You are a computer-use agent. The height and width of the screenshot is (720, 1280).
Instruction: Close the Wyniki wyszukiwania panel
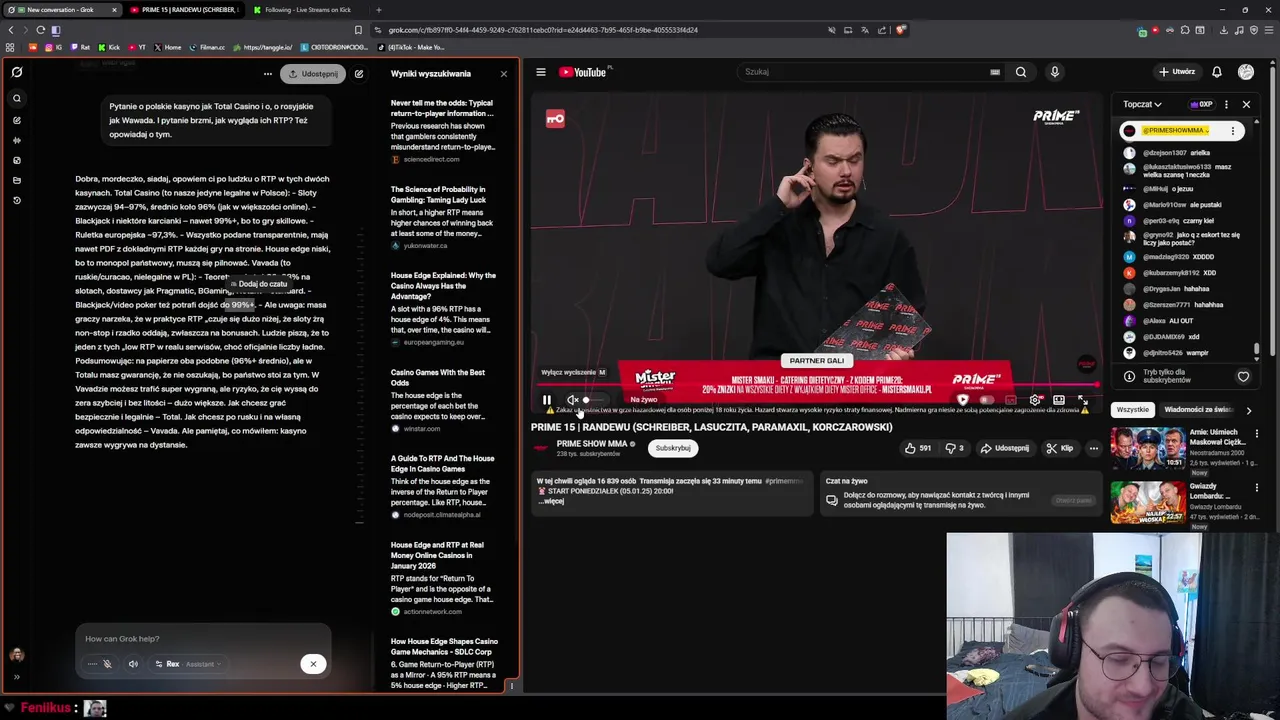point(503,74)
